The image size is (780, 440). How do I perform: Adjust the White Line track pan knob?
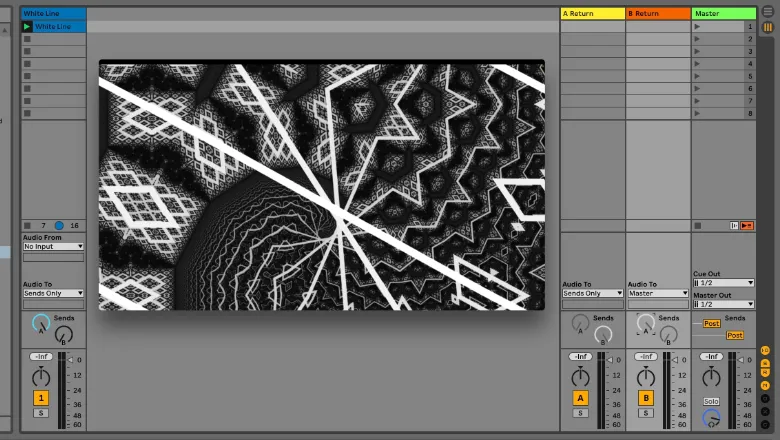tap(41, 377)
